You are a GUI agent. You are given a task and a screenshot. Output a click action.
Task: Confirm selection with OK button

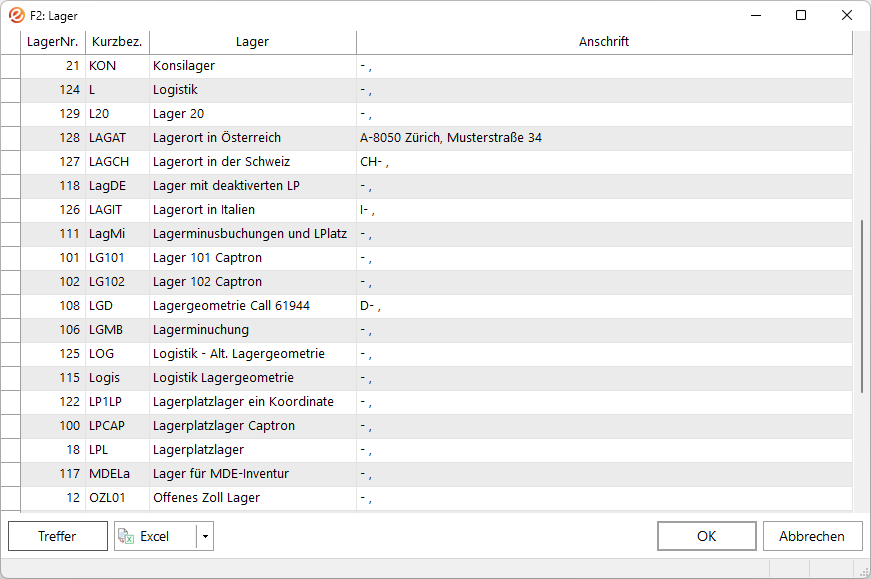tap(707, 536)
